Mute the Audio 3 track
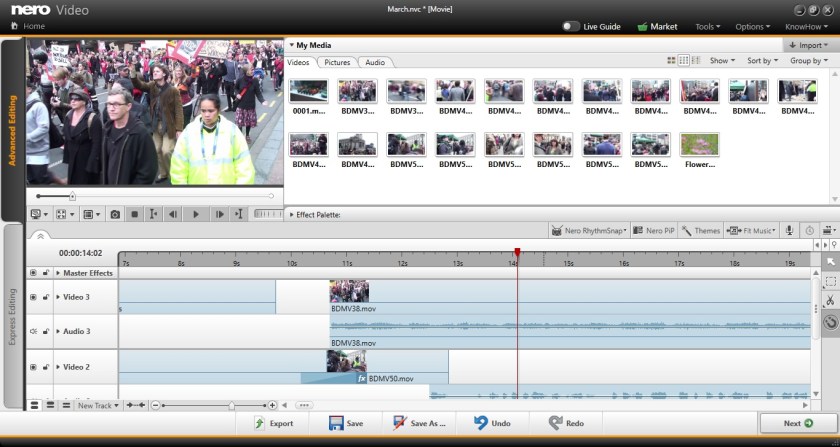 click(33, 331)
